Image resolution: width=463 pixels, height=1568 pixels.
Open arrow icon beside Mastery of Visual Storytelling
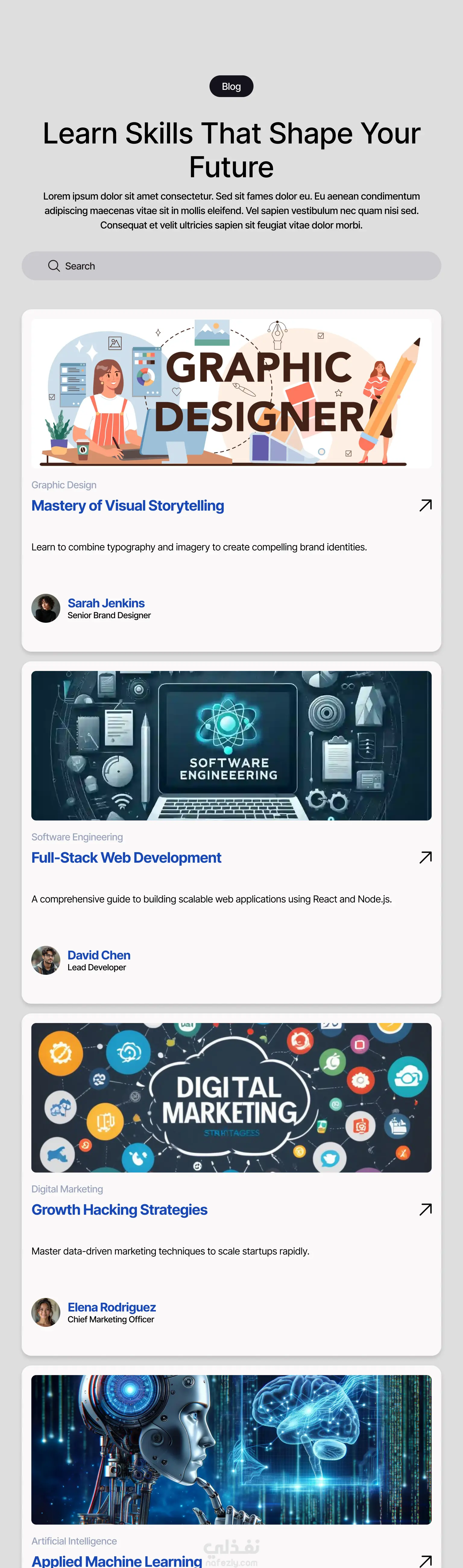(425, 505)
